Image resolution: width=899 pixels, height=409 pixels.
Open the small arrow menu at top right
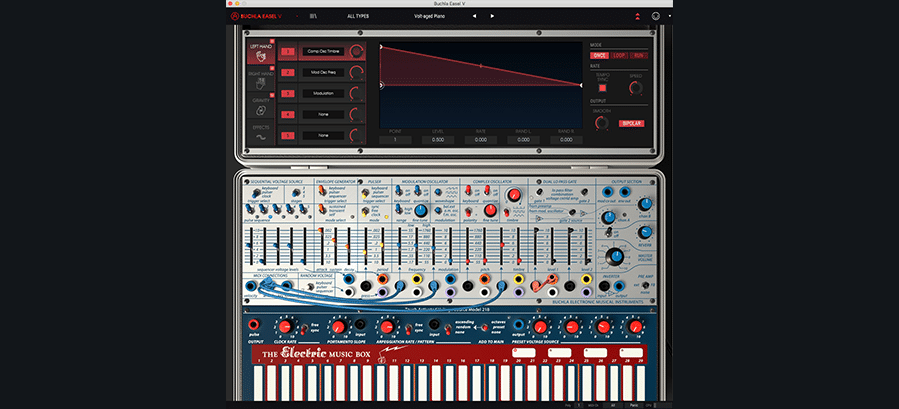pyautogui.click(x=669, y=16)
